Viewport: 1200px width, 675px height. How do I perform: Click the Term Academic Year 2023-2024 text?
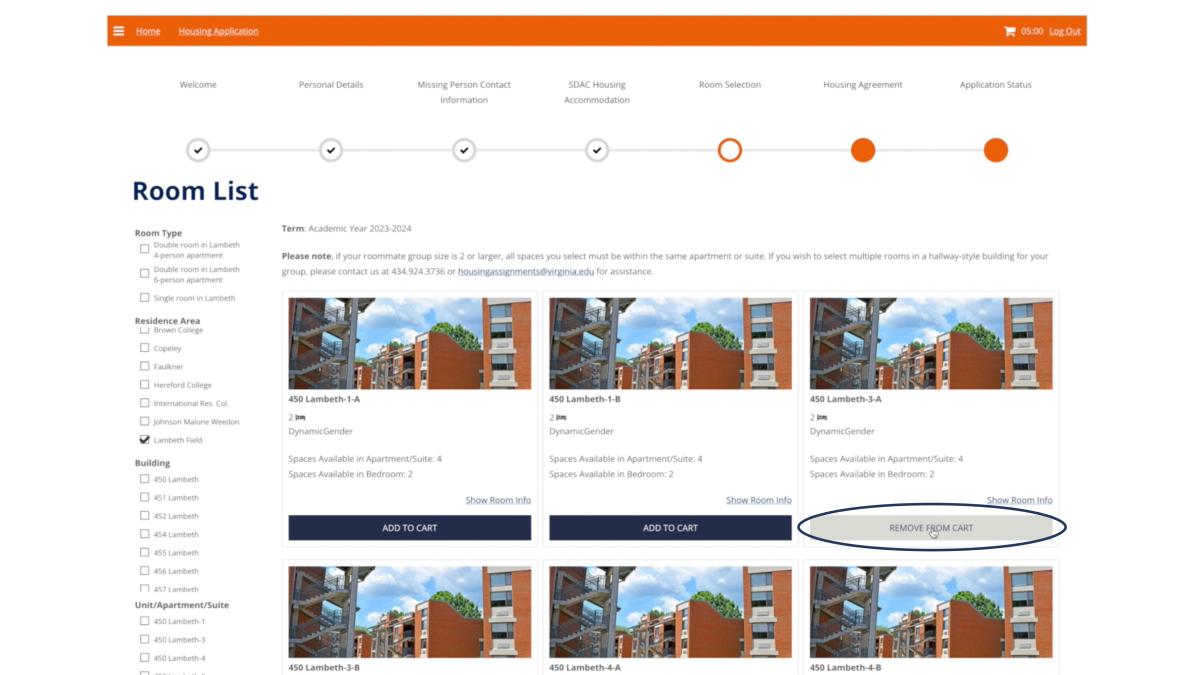tap(347, 229)
